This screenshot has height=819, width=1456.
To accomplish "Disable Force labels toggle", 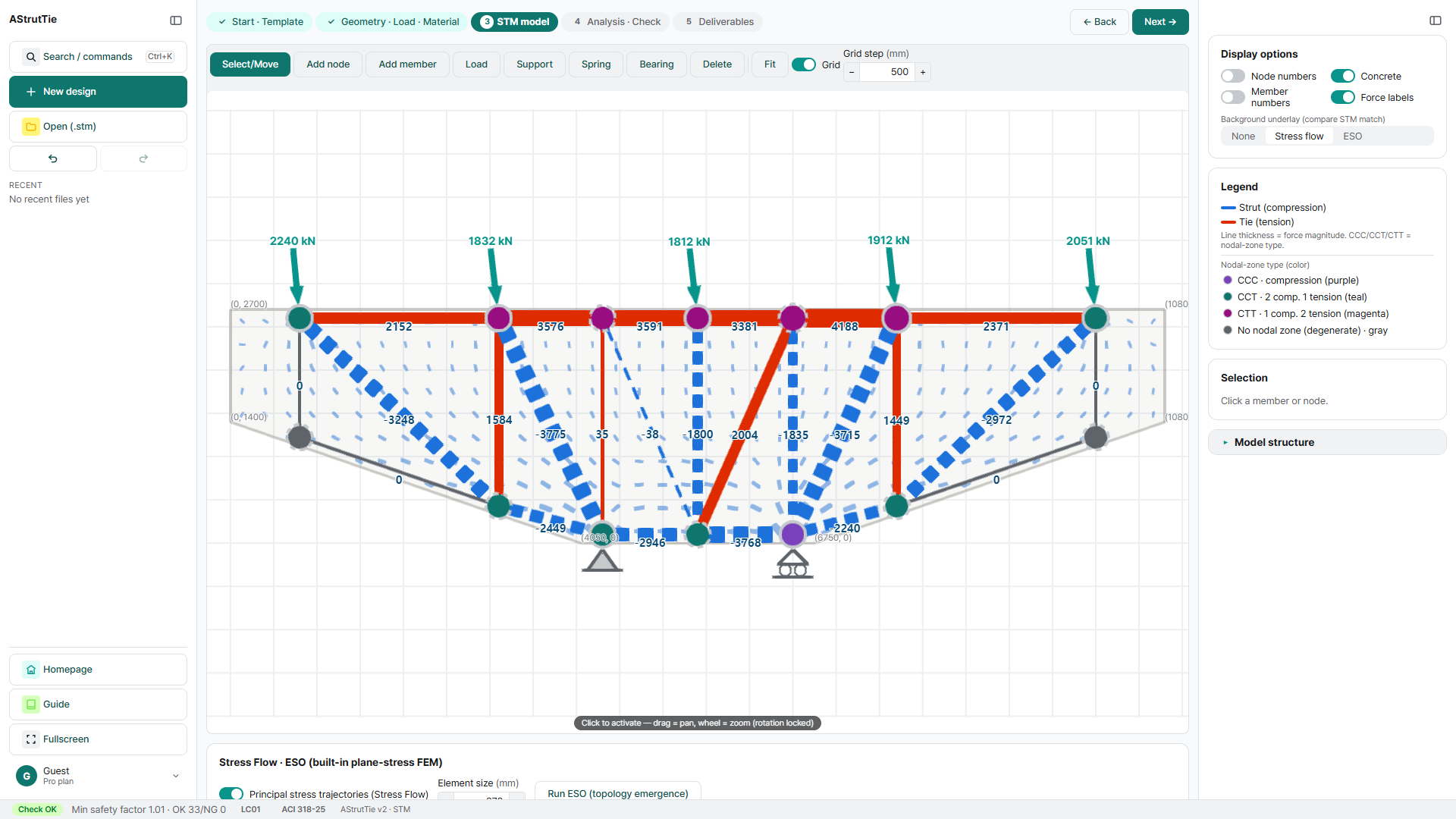I will pyautogui.click(x=1343, y=97).
